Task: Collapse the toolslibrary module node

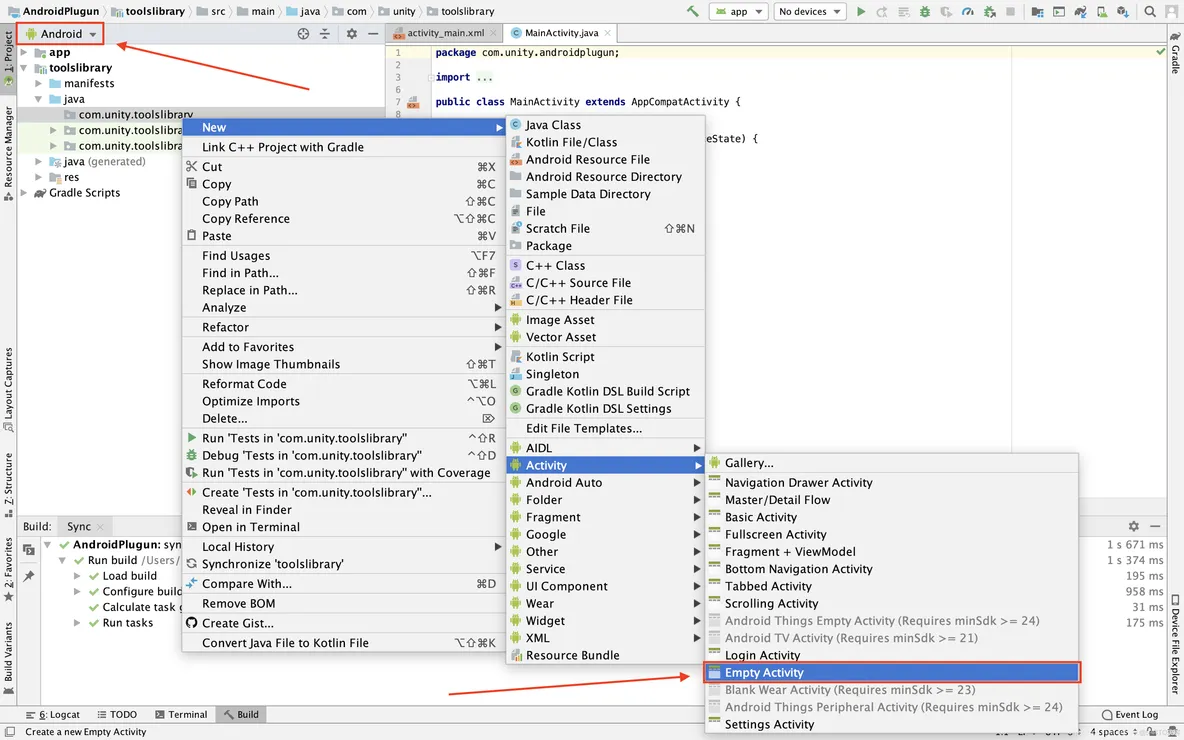Action: pos(24,68)
